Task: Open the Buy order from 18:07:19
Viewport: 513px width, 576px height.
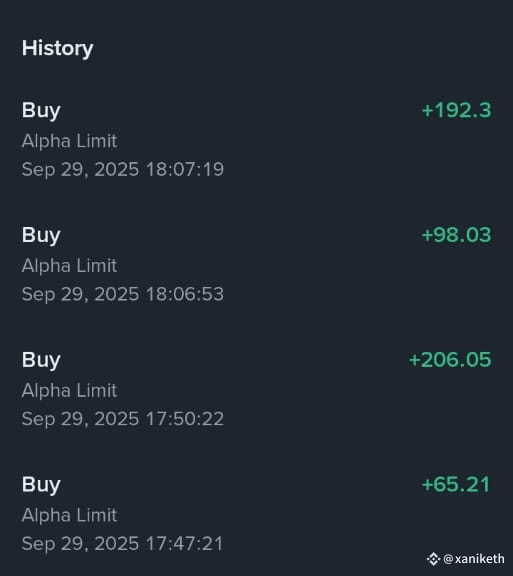Action: pyautogui.click(x=256, y=140)
